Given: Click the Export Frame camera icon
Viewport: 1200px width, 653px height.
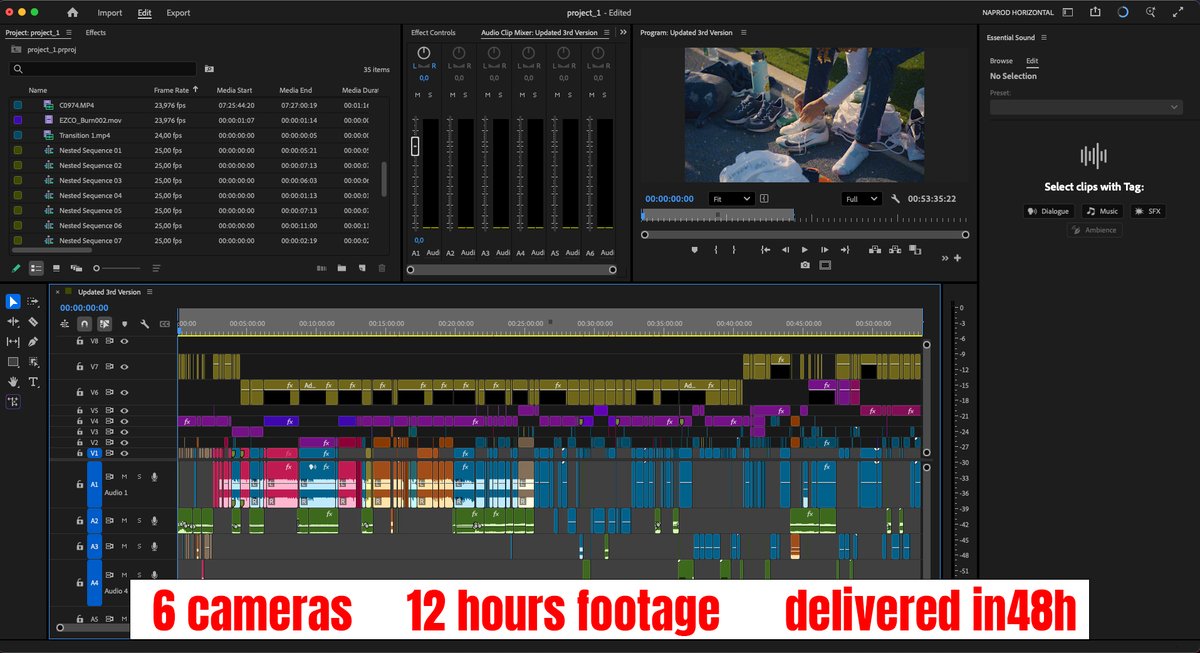Looking at the screenshot, I should (805, 264).
